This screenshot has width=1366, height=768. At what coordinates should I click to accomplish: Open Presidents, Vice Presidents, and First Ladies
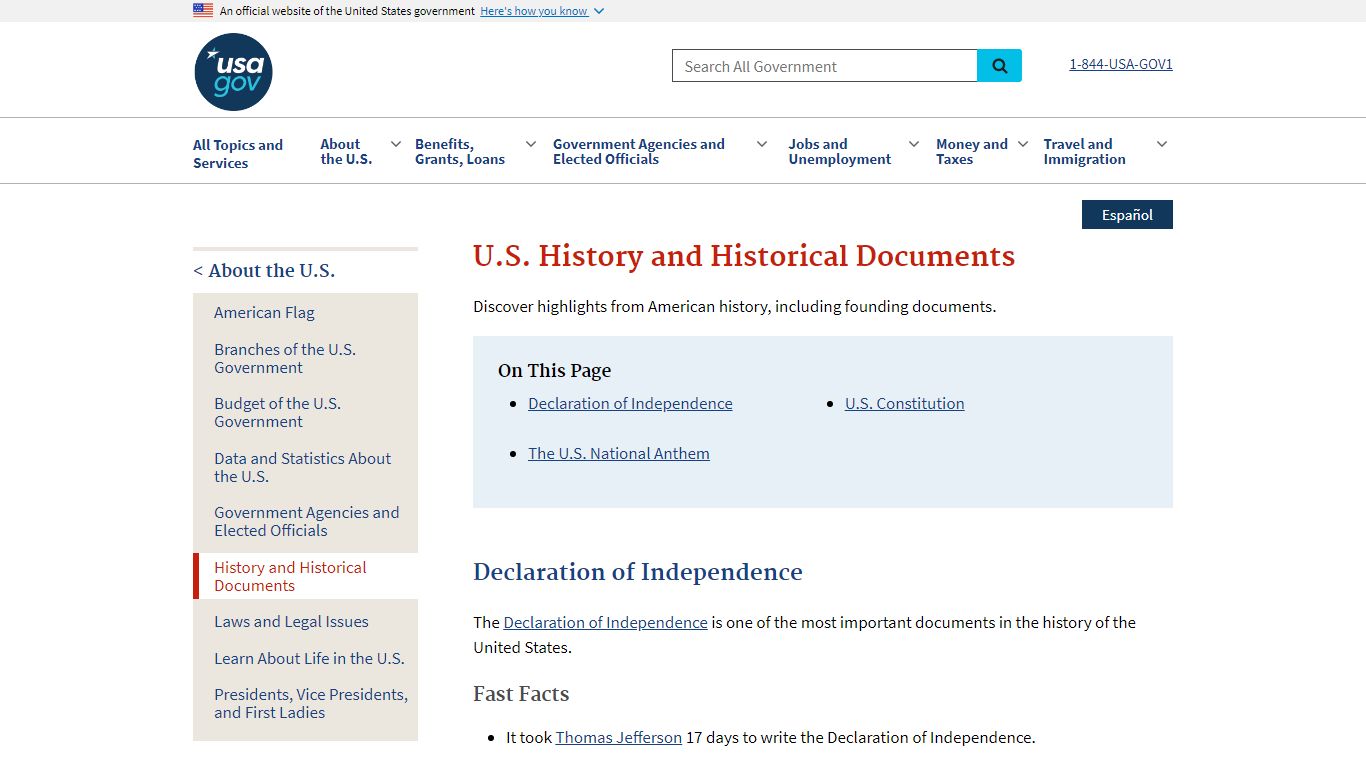[x=311, y=703]
